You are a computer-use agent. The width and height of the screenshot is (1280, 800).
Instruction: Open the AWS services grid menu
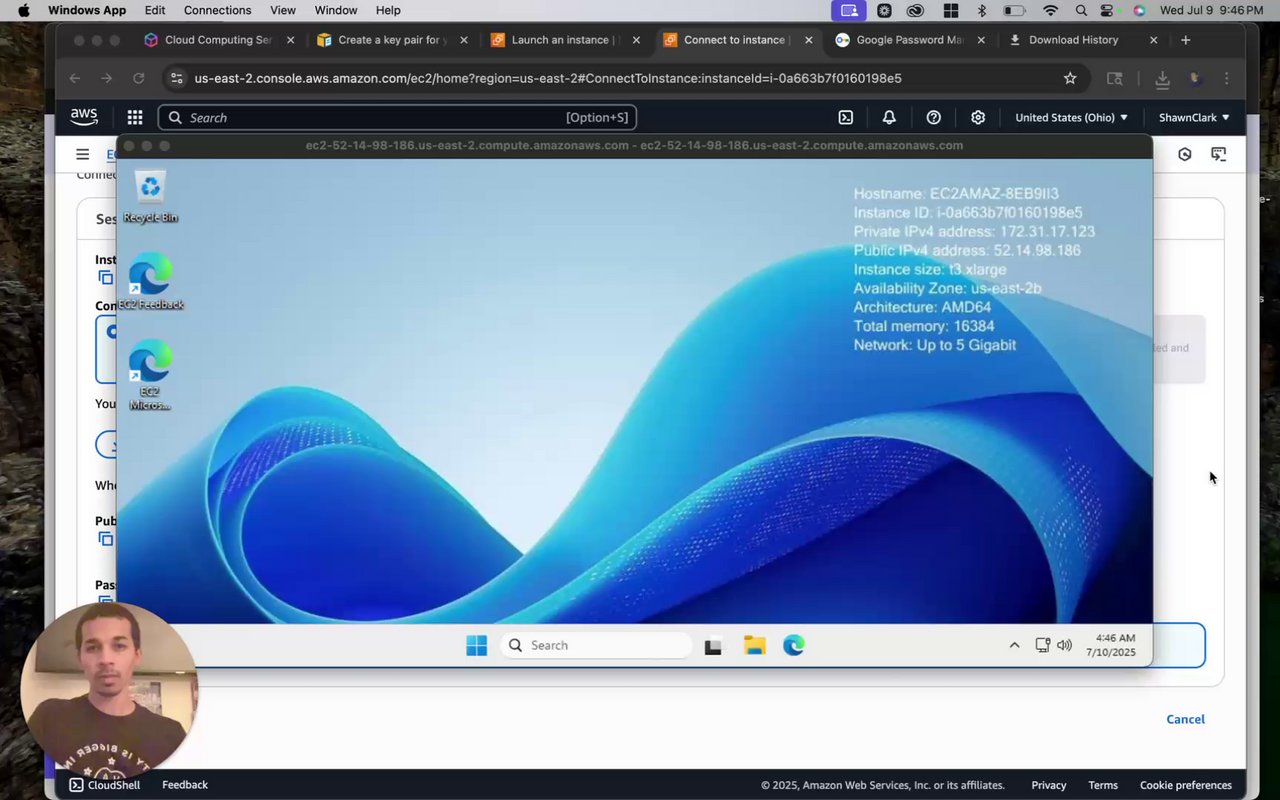(135, 117)
